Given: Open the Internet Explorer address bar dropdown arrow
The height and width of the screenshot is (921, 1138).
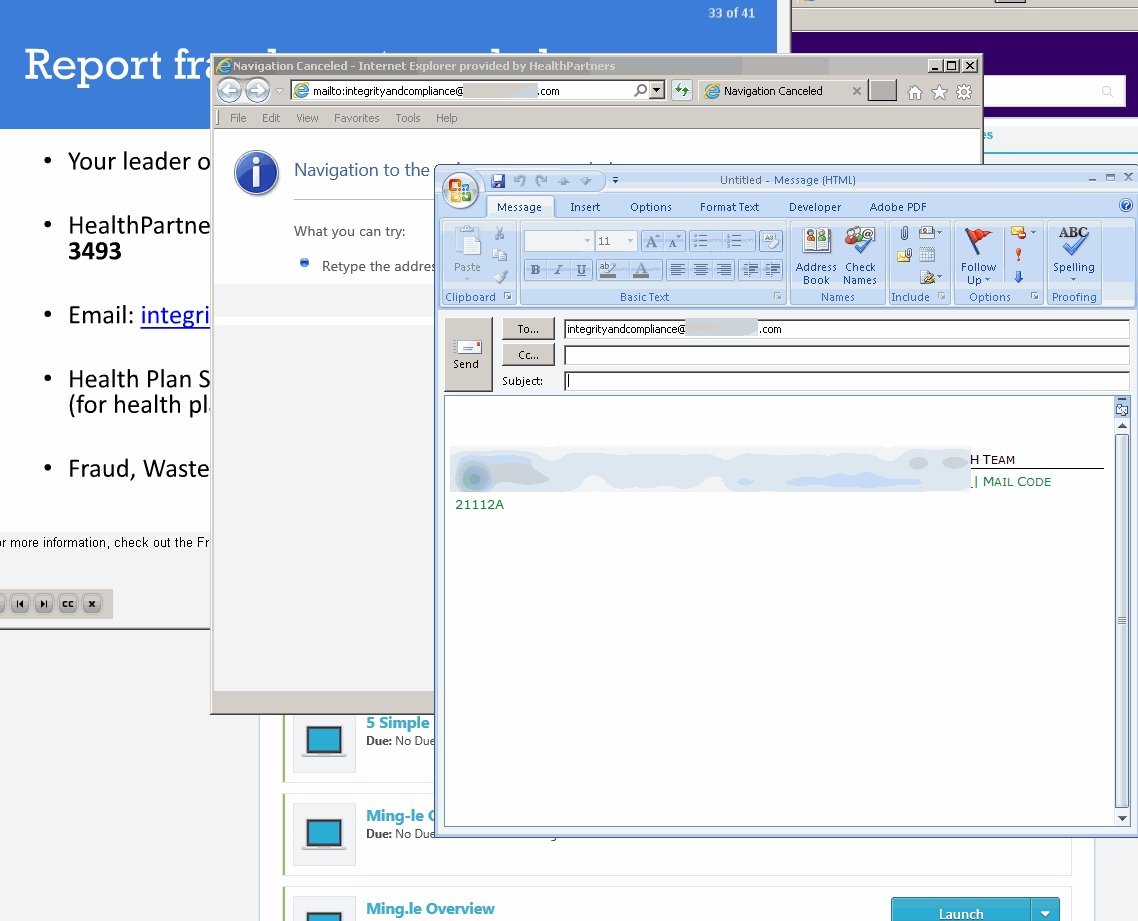Looking at the screenshot, I should [657, 91].
